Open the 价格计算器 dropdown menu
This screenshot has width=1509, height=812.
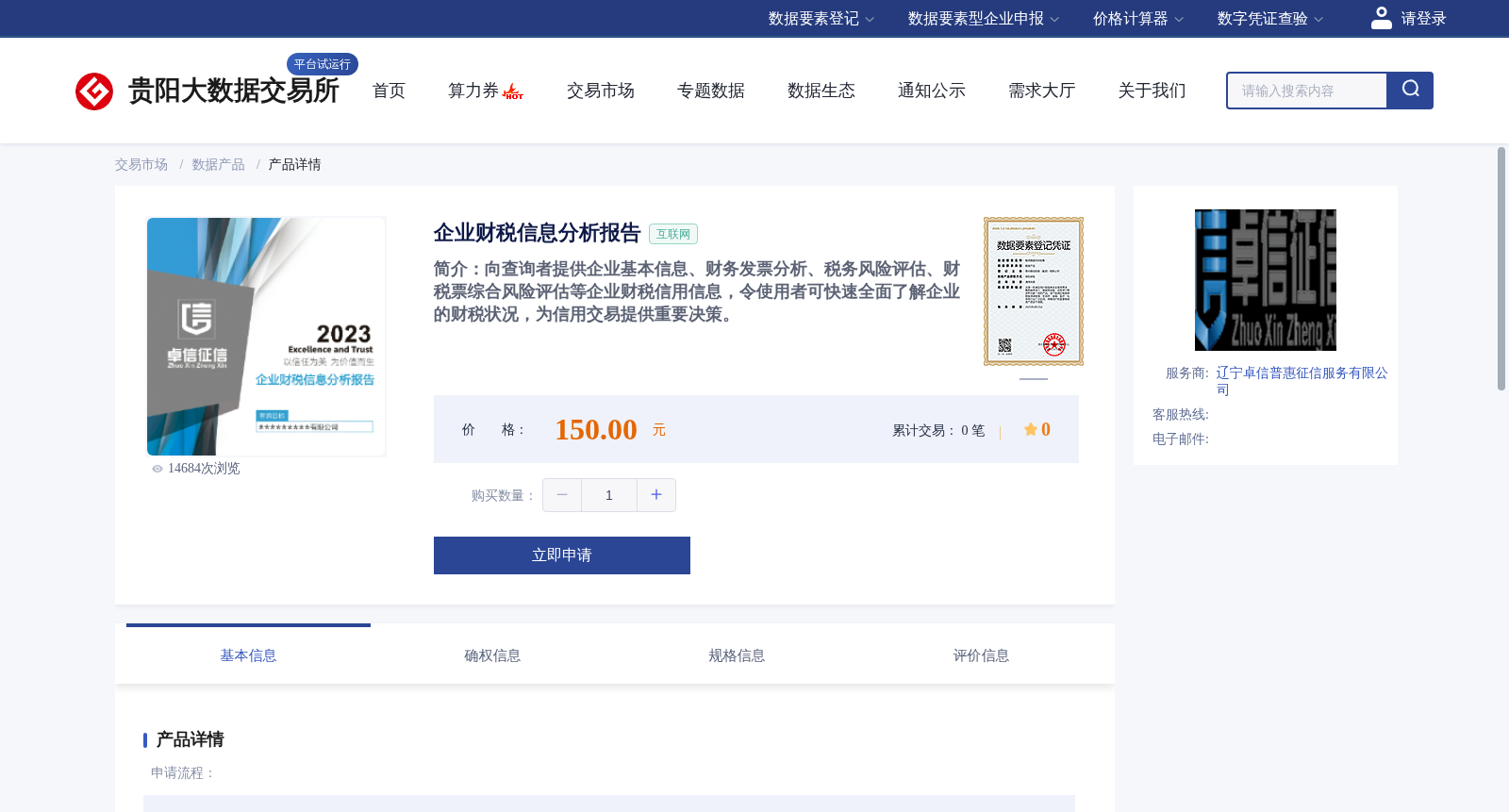coord(1137,19)
